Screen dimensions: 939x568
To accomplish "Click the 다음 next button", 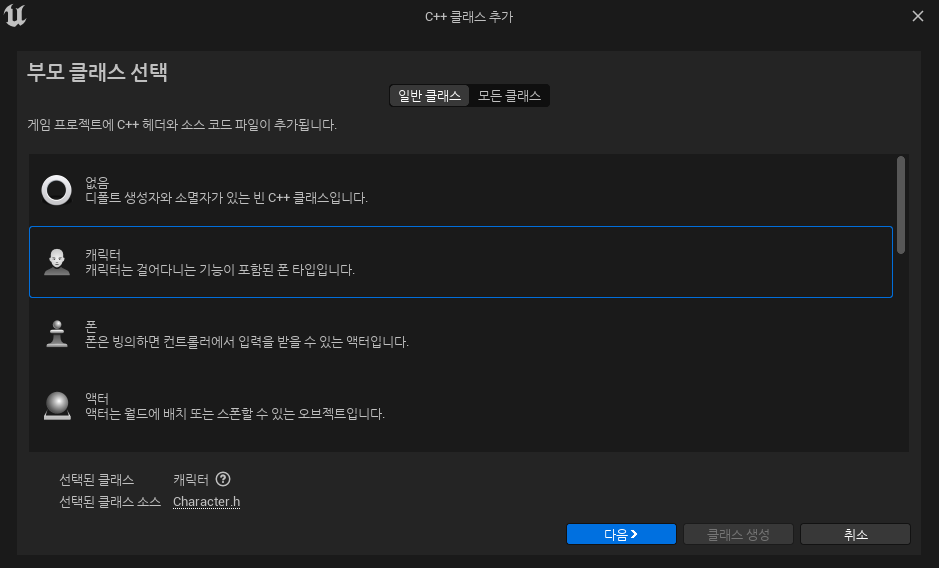I will [x=621, y=534].
